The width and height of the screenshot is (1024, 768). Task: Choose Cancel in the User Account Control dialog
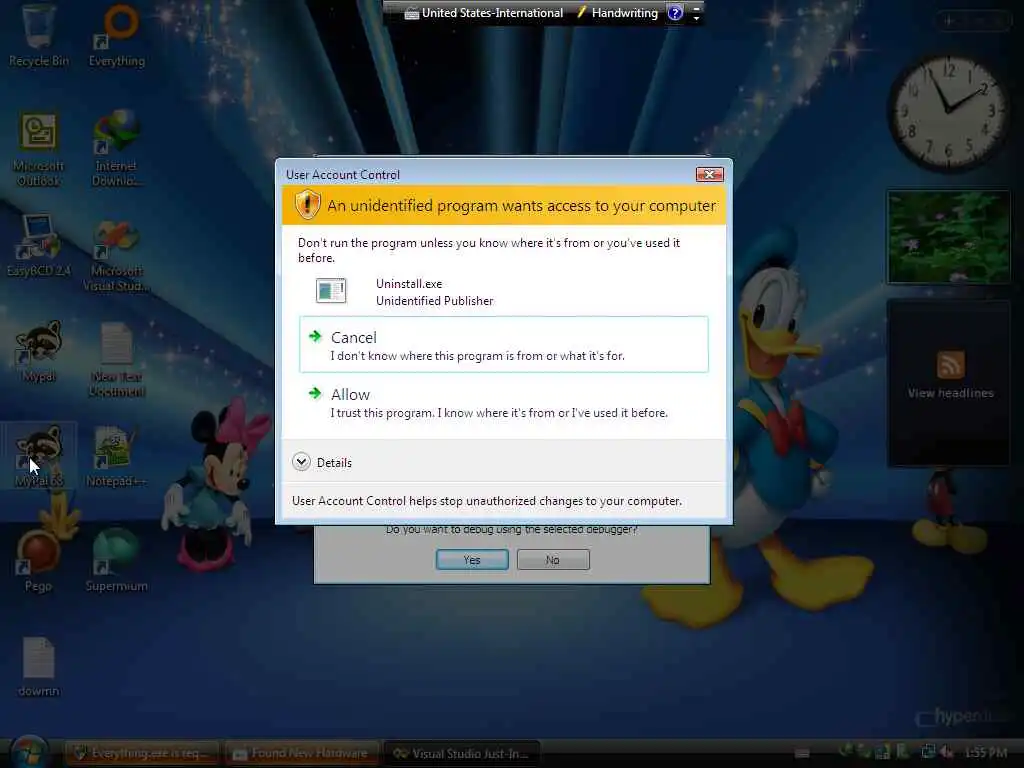[504, 345]
